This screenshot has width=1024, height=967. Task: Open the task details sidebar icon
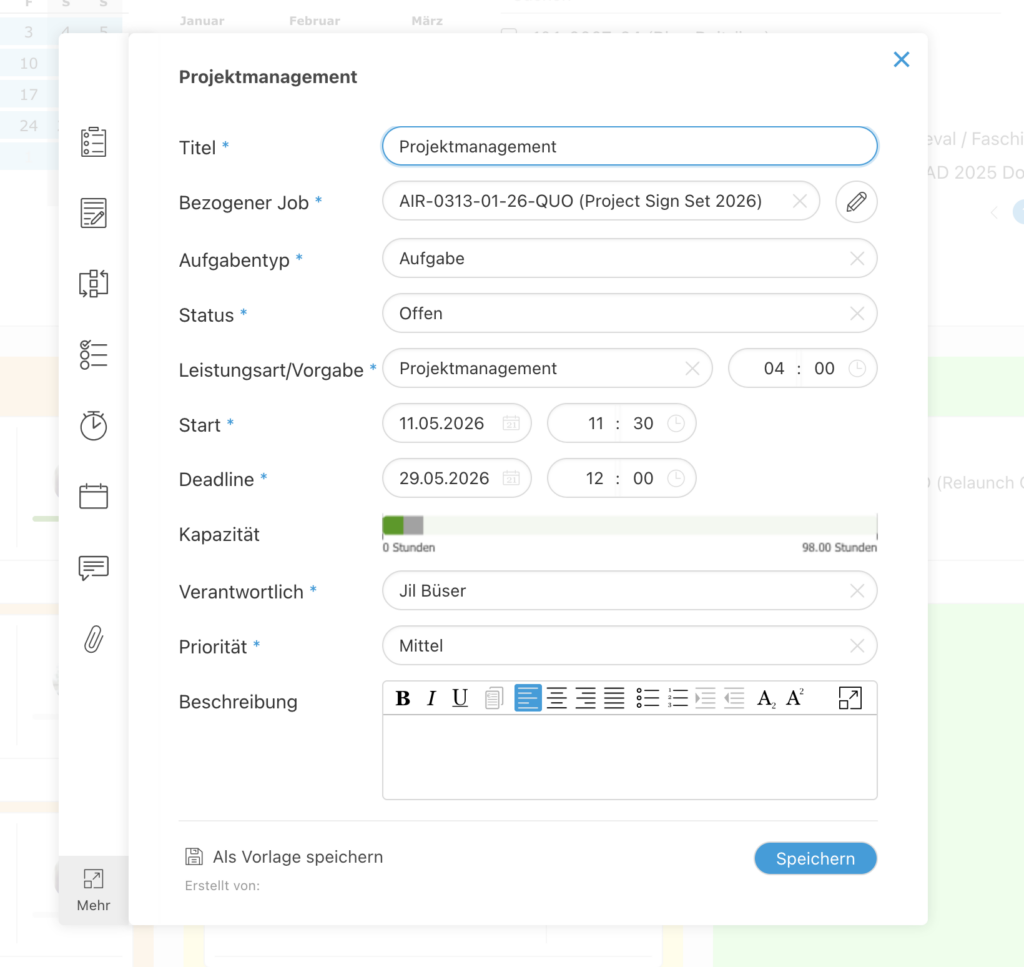pyautogui.click(x=93, y=142)
